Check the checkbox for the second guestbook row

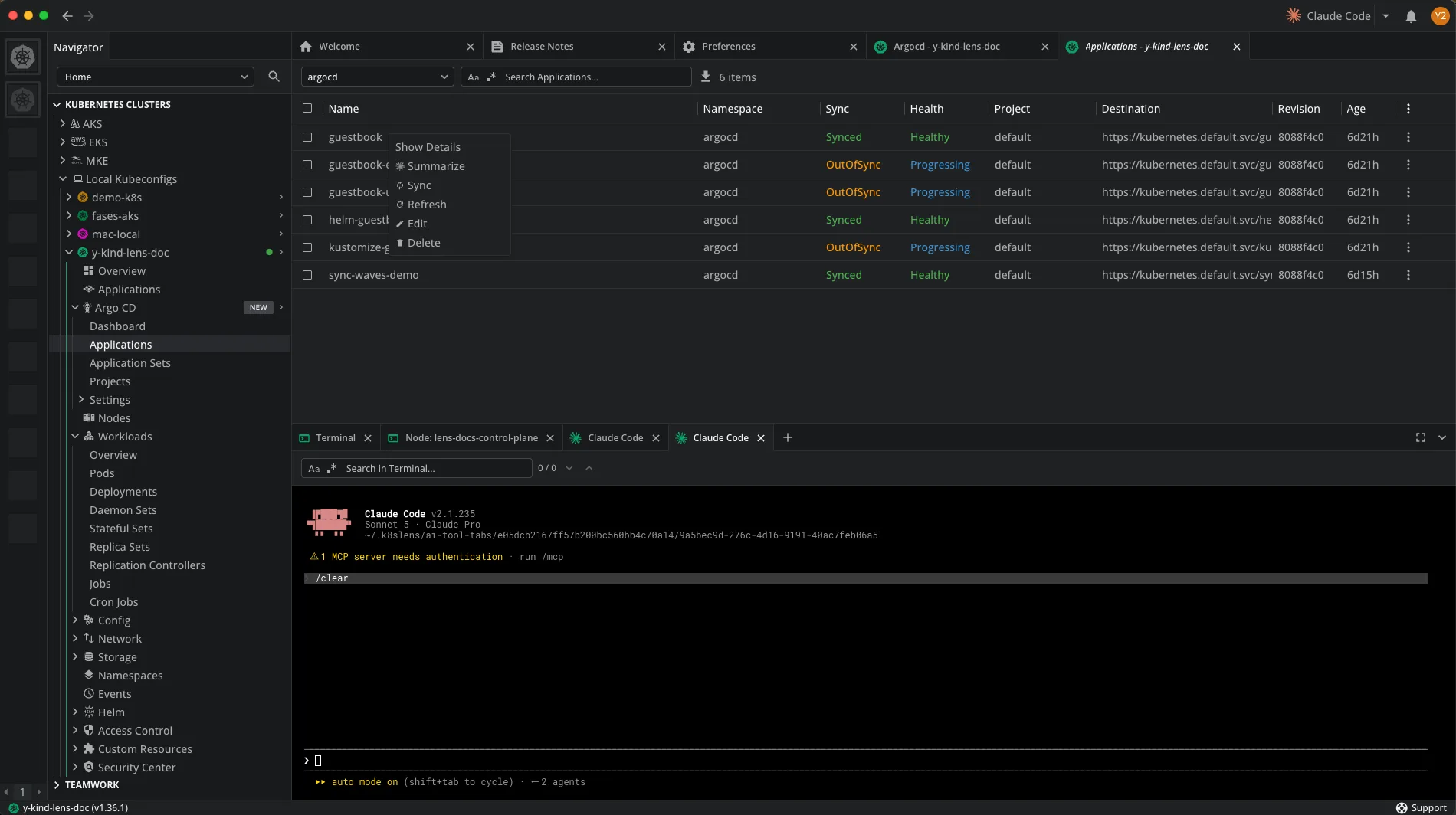tap(307, 165)
